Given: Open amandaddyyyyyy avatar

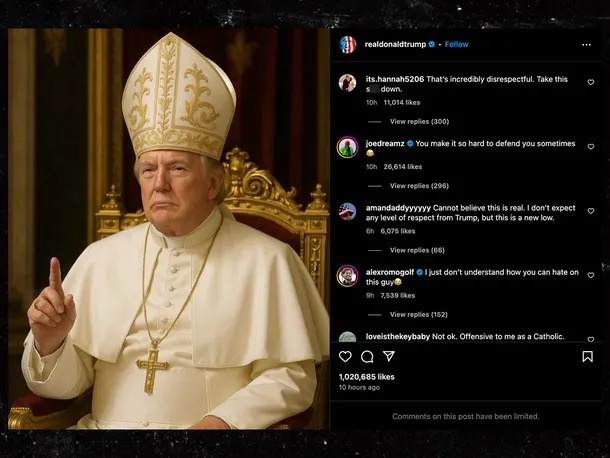Looking at the screenshot, I should coord(347,211).
